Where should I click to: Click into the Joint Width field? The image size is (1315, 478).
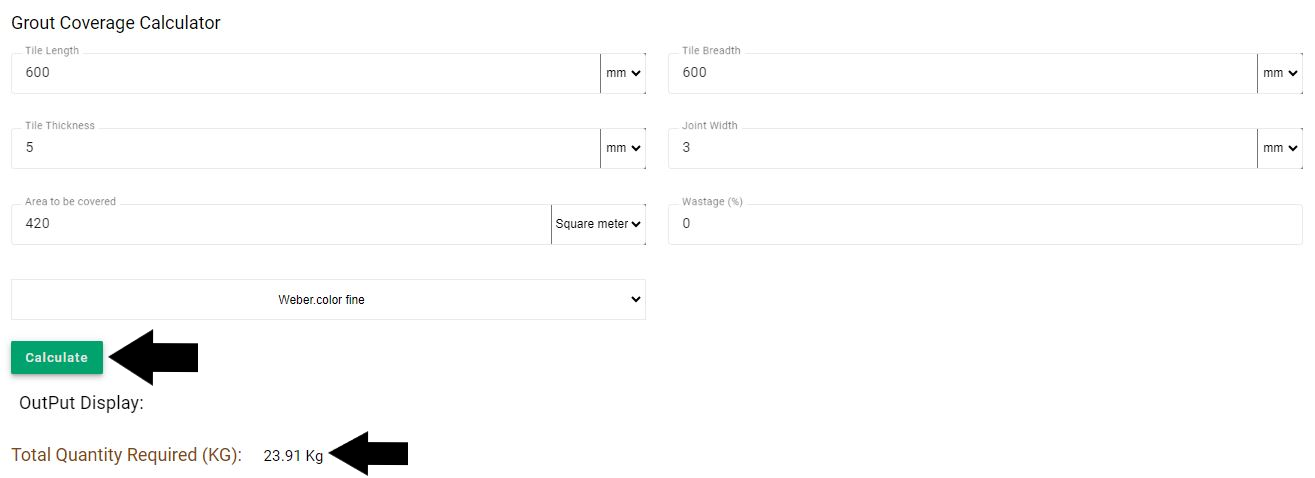(962, 148)
